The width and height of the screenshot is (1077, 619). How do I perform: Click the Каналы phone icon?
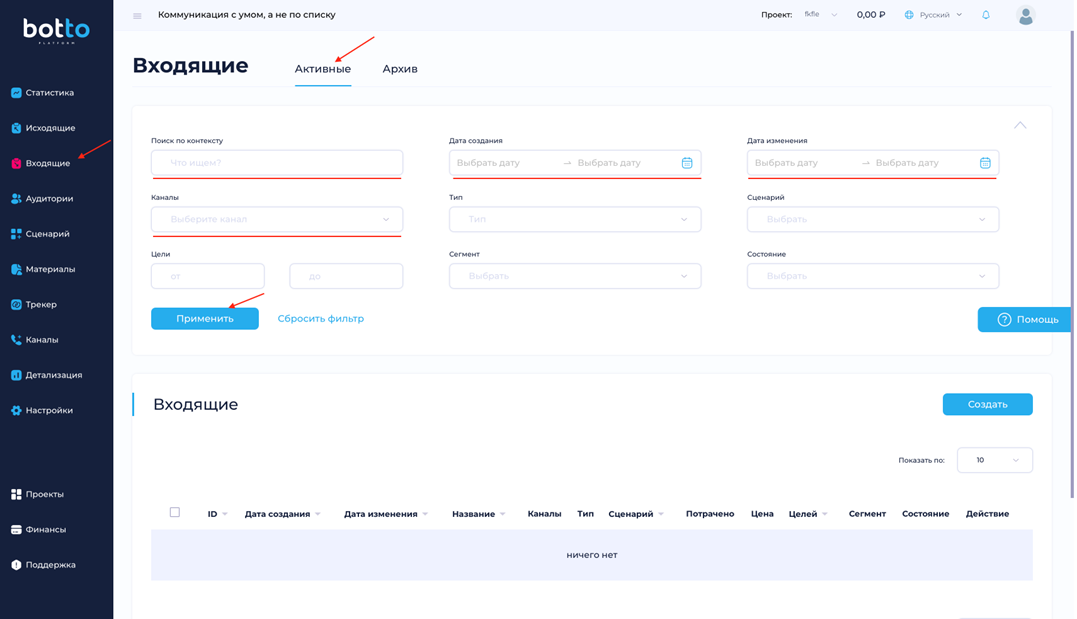(x=16, y=339)
